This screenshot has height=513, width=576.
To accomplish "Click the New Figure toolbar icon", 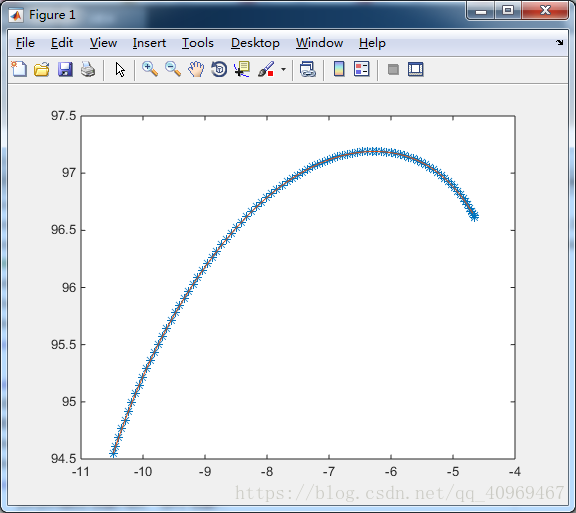I will click(x=19, y=69).
